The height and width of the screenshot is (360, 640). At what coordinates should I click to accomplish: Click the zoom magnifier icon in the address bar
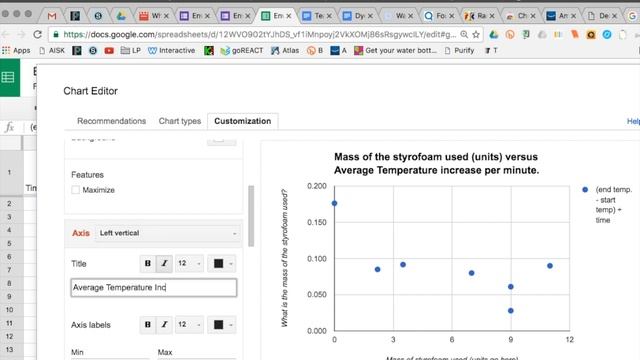464,35
